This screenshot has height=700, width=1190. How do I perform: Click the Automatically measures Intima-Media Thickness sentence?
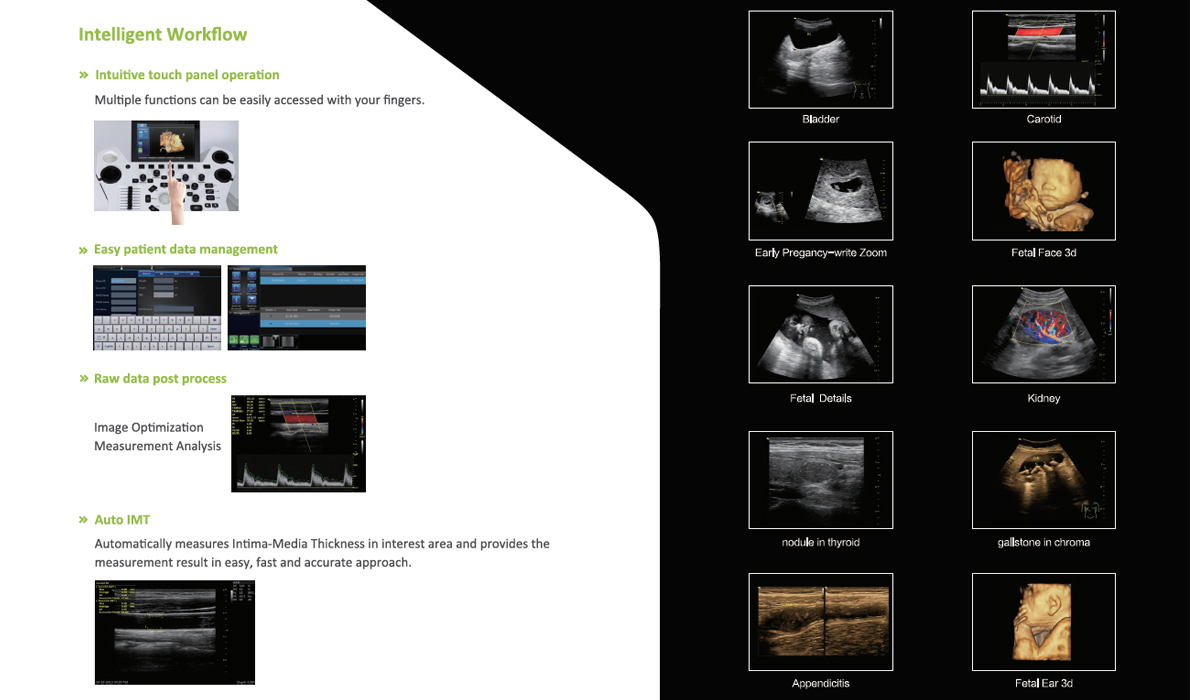(x=322, y=553)
